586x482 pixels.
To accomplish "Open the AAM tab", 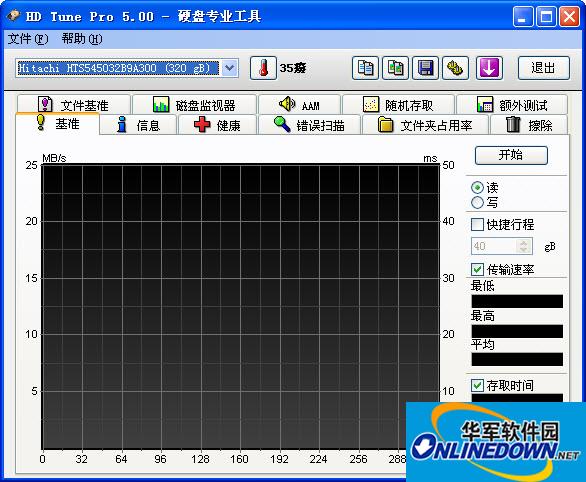I will coord(299,105).
